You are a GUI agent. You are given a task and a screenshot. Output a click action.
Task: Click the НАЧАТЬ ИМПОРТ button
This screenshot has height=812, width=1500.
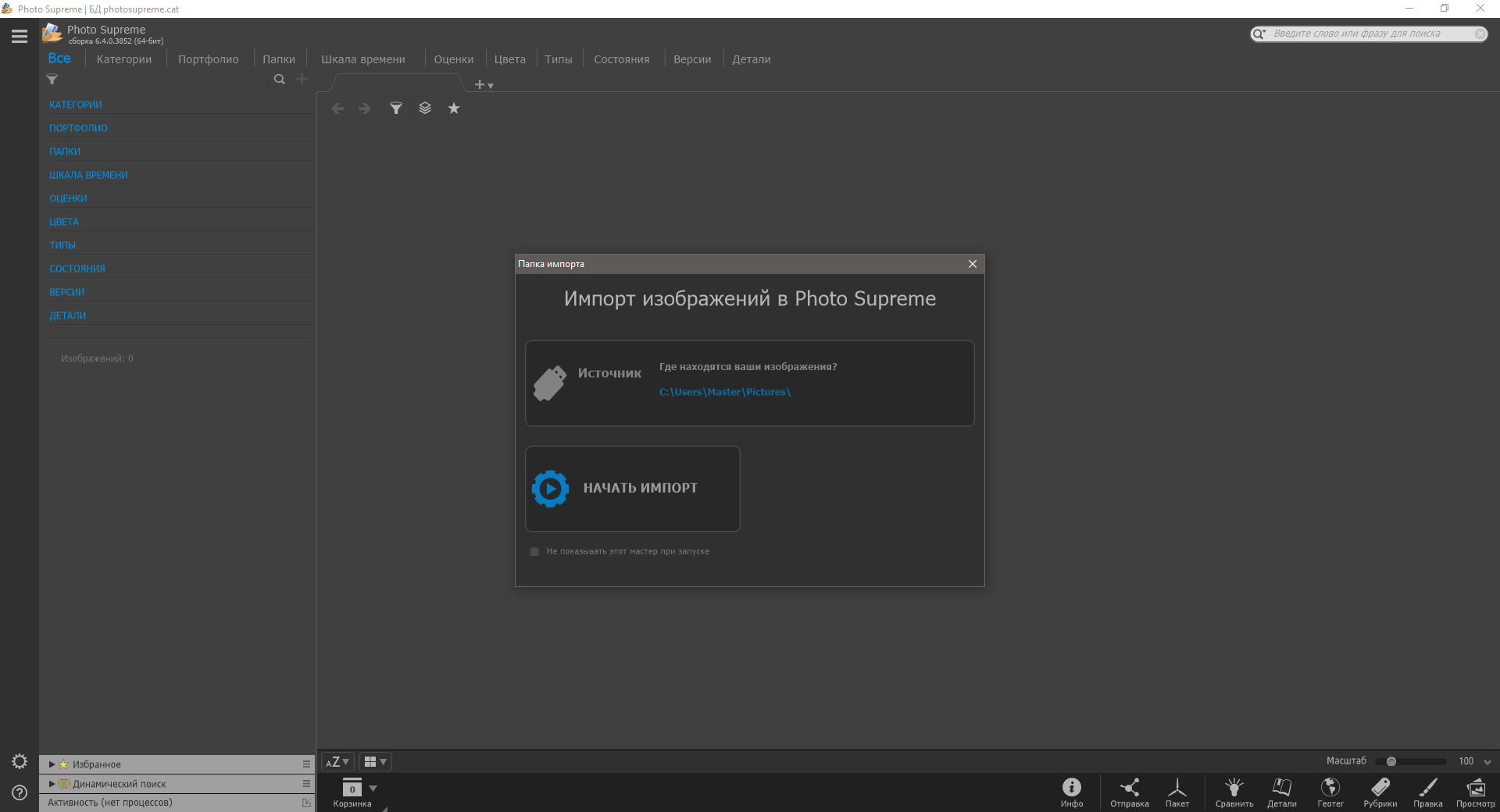(x=633, y=489)
